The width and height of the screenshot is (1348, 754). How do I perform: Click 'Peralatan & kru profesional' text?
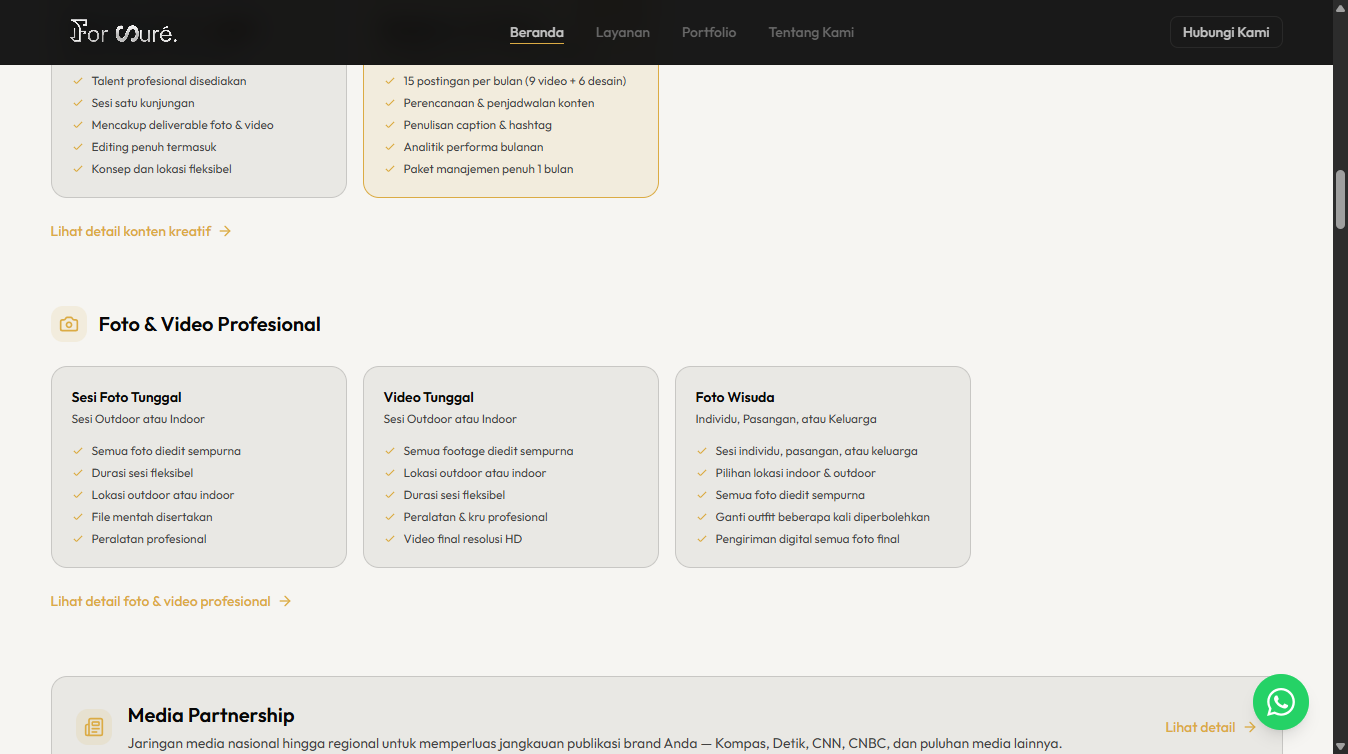476,517
